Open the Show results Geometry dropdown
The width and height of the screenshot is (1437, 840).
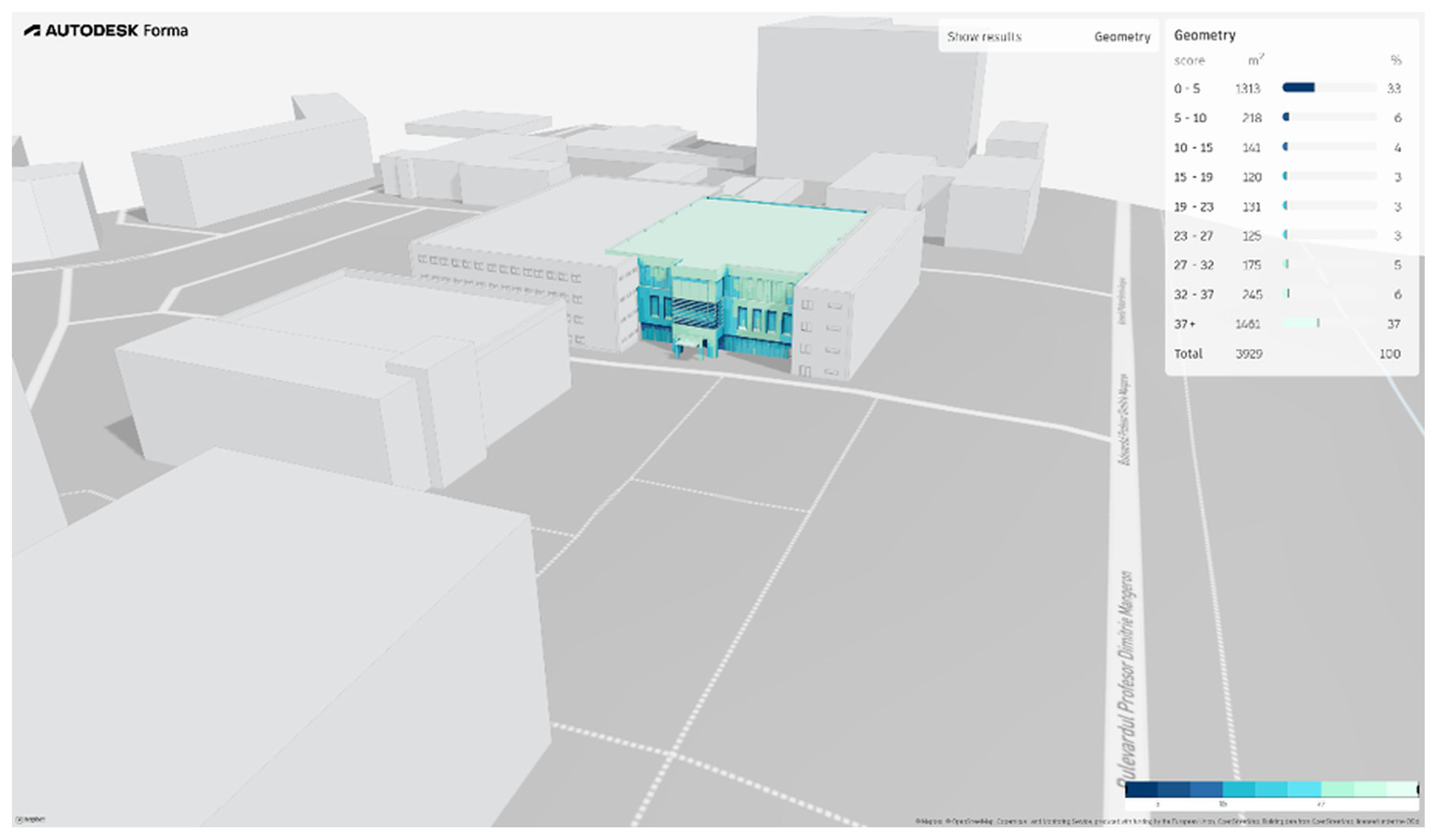click(1048, 36)
